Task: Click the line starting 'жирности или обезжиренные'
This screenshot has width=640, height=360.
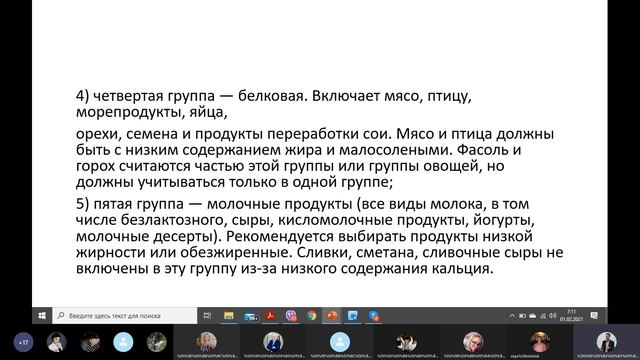Action: (320, 252)
